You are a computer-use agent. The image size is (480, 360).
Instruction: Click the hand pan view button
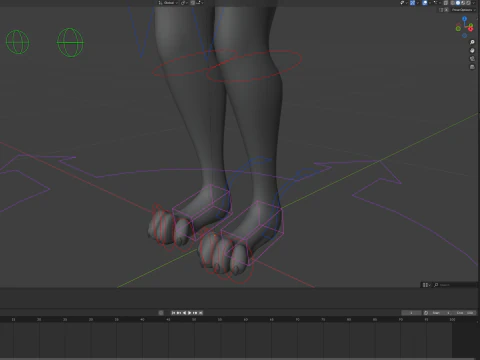point(472,50)
